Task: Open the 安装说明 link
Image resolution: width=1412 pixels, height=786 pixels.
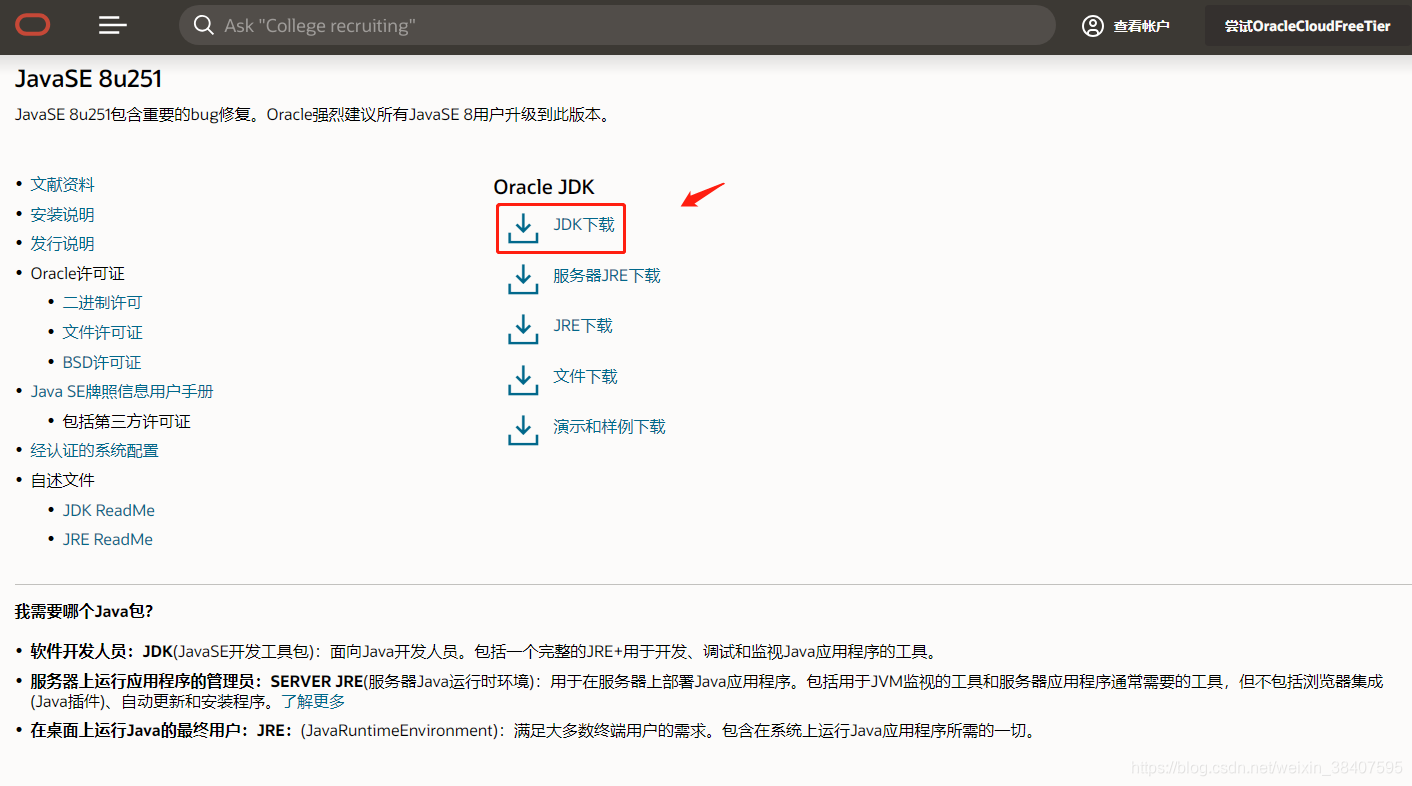Action: coord(62,214)
